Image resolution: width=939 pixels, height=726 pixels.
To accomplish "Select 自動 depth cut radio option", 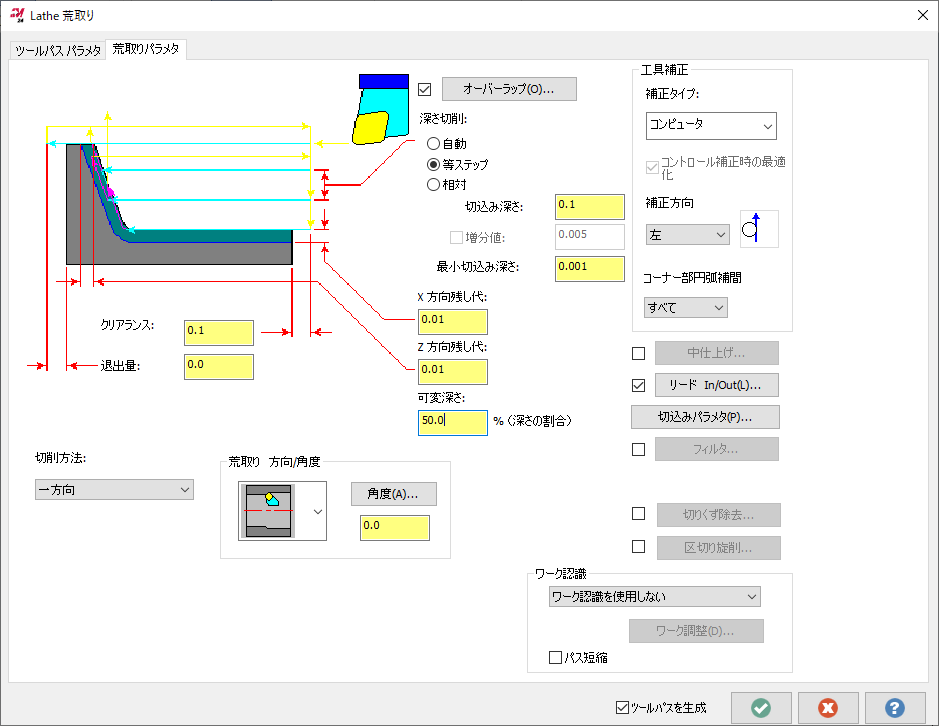I will [x=447, y=144].
